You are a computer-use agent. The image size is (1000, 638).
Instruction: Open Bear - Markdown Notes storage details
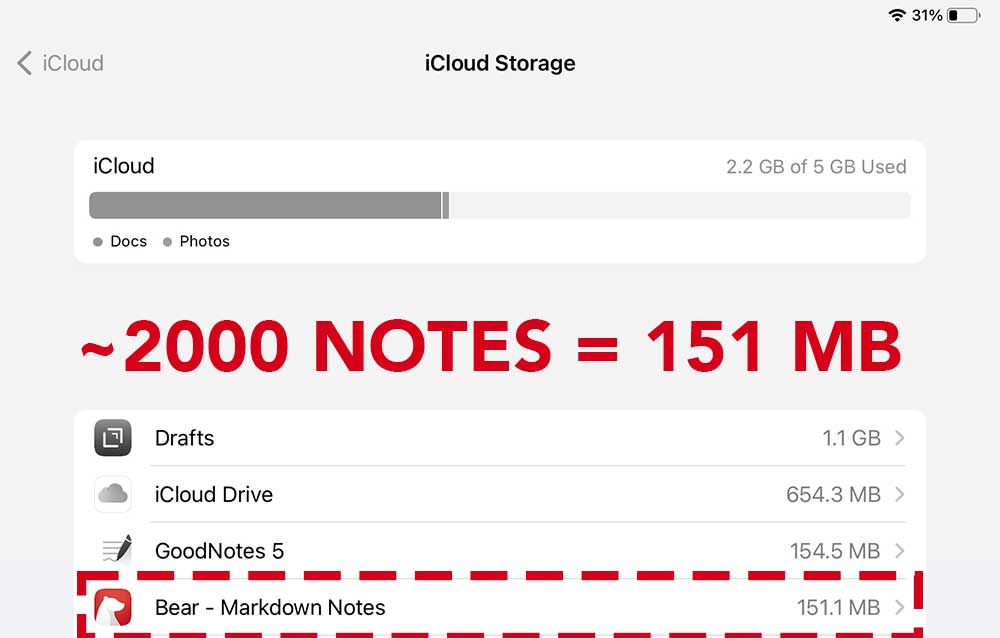(x=500, y=607)
